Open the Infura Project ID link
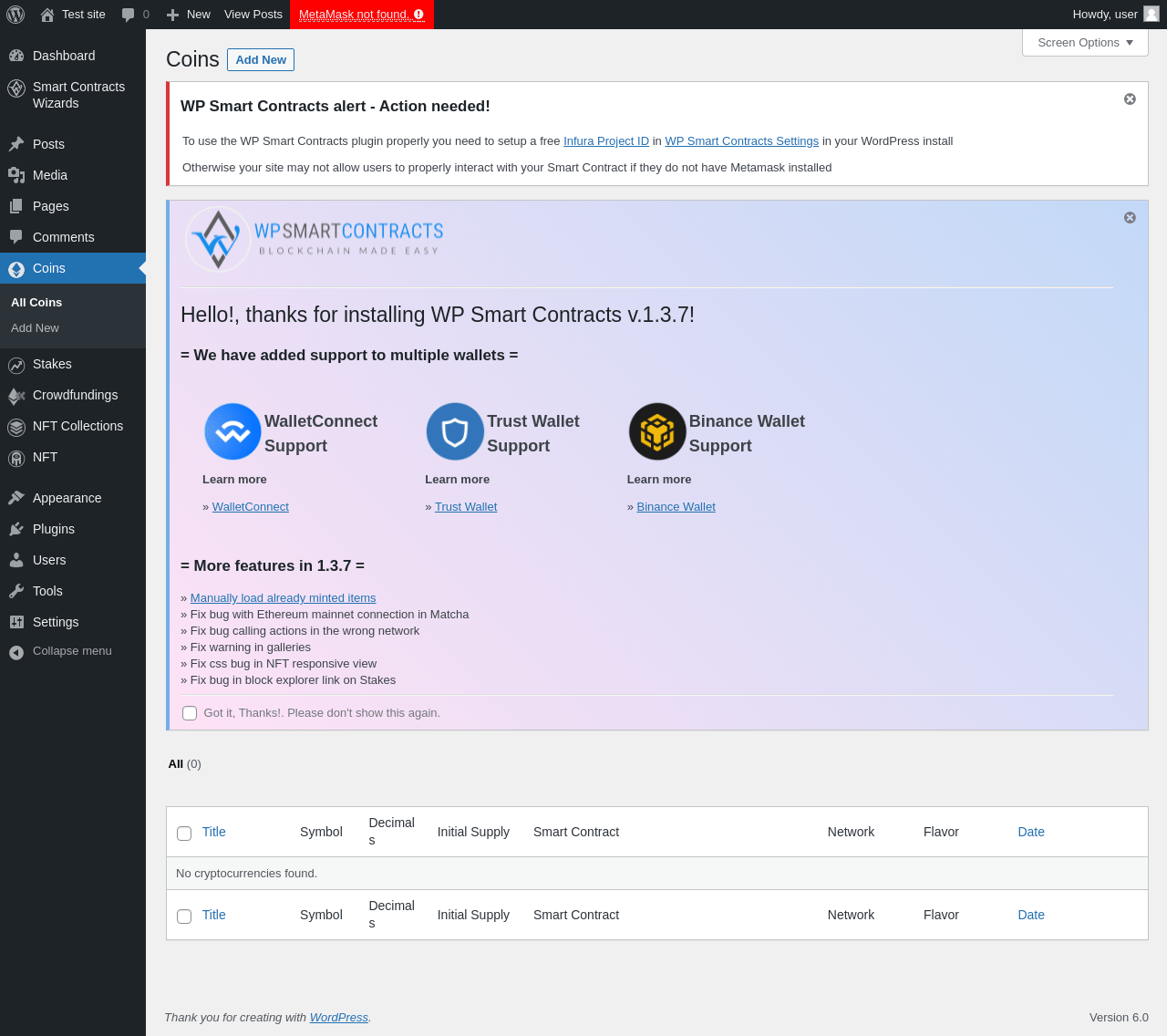This screenshot has width=1167, height=1036. point(606,141)
